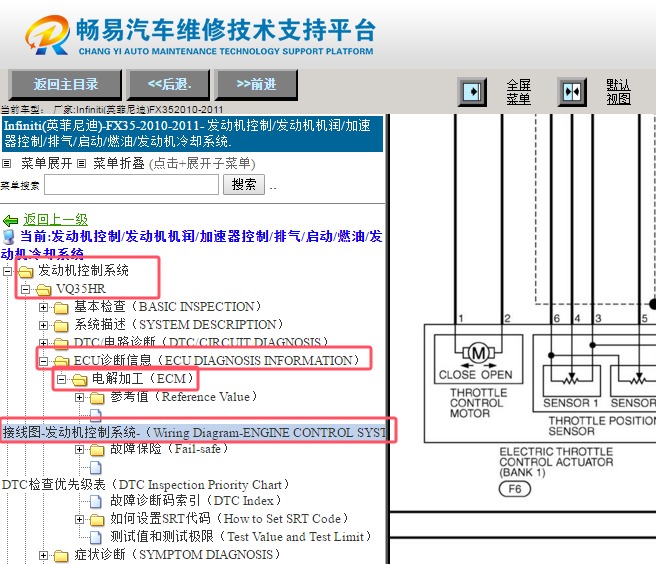This screenshot has height=564, width=656.
Task: Open 症状诊断（SYMPTOM DIAGNOSIS）item
Action: (x=178, y=555)
